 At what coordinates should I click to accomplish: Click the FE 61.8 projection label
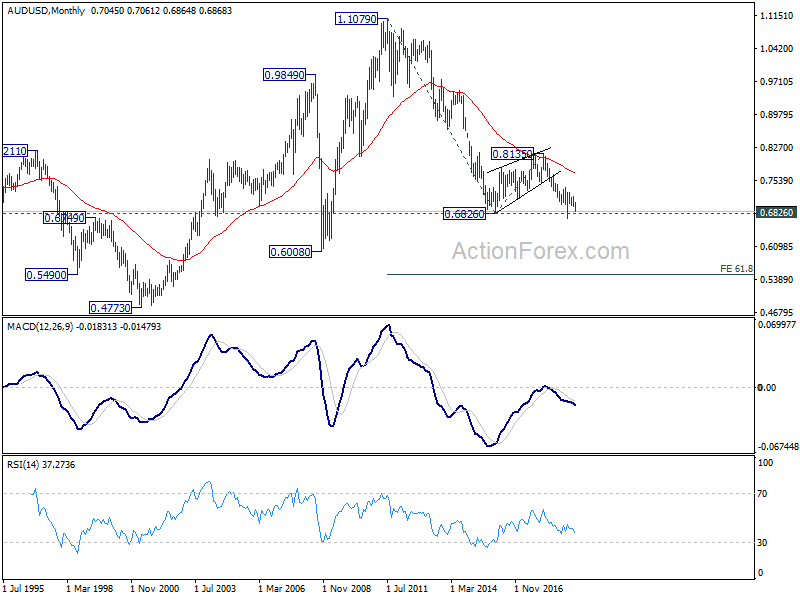click(x=736, y=268)
